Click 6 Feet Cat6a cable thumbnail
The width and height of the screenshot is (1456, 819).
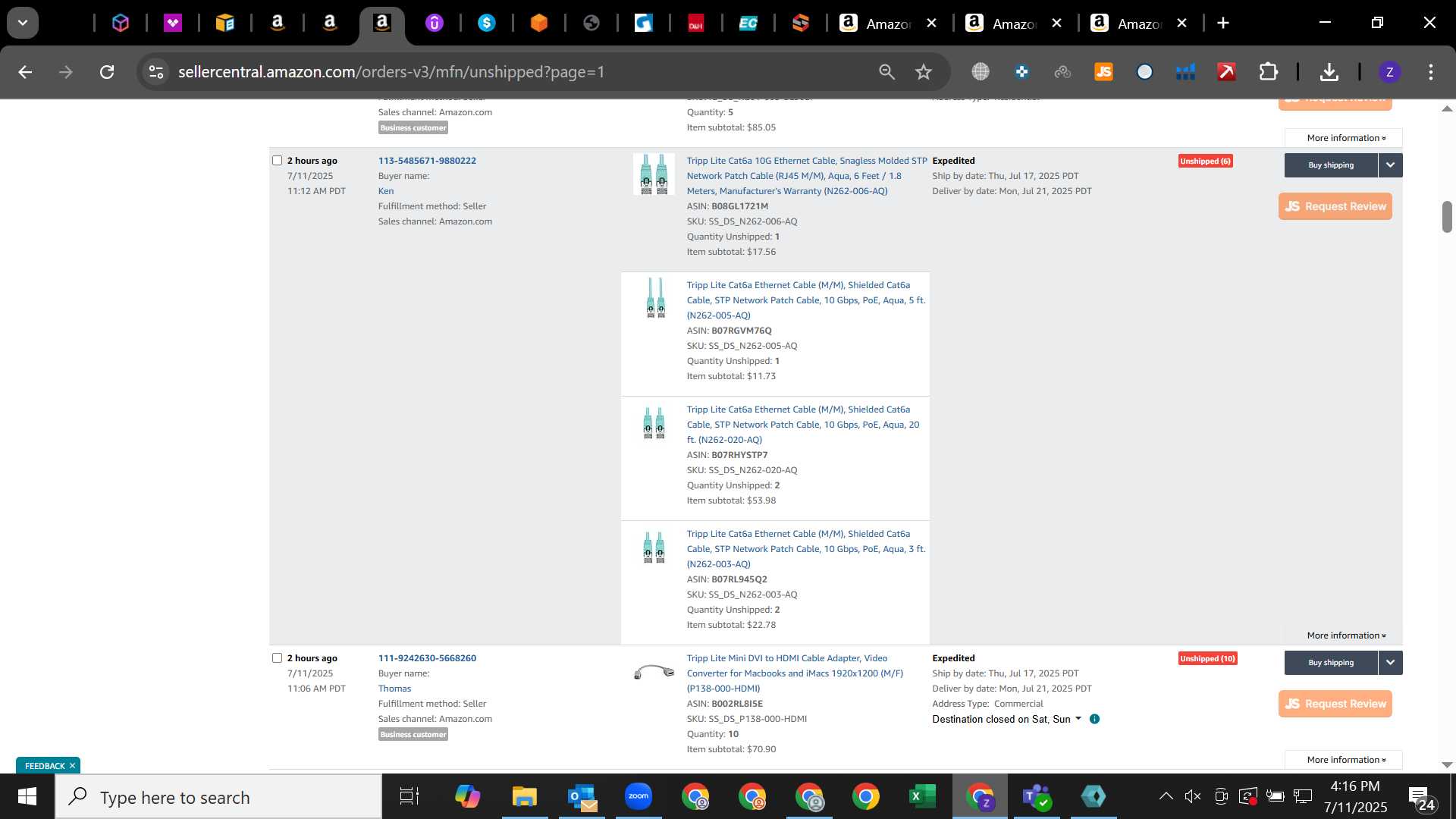[x=654, y=174]
